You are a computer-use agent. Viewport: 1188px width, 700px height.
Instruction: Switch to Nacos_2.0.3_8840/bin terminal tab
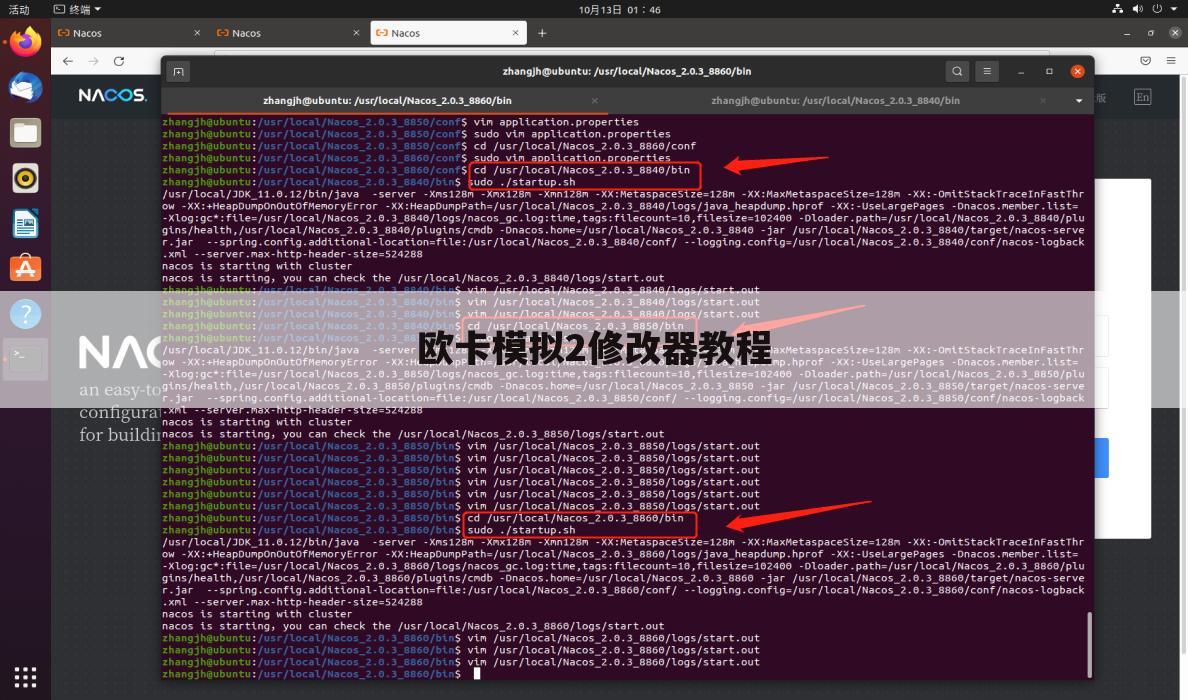click(x=835, y=101)
